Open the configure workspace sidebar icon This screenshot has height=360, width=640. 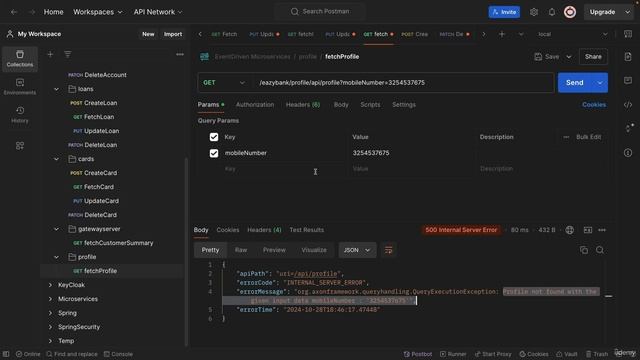(x=20, y=146)
